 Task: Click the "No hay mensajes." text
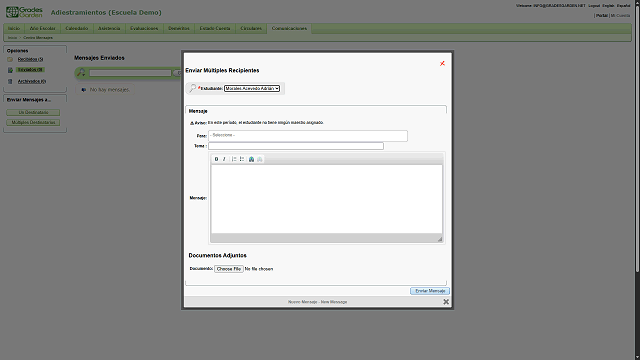pyautogui.click(x=110, y=90)
